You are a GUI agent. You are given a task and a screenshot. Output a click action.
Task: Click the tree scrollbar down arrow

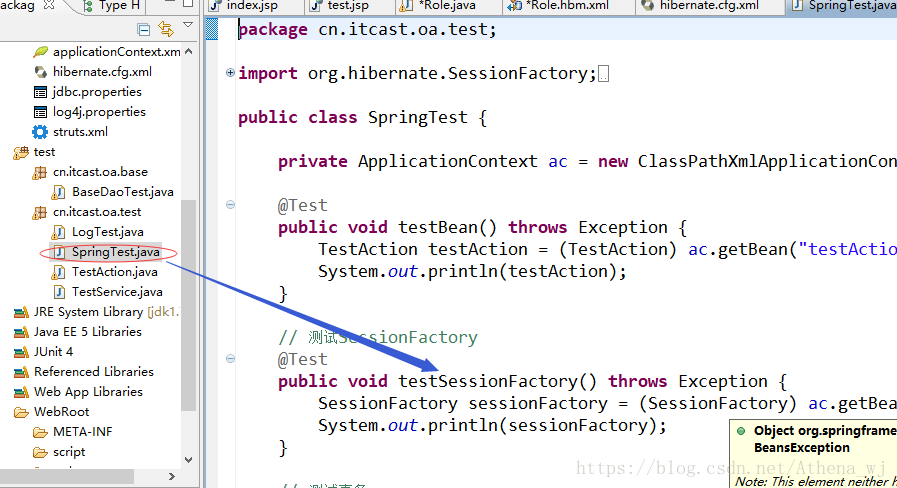tap(188, 459)
